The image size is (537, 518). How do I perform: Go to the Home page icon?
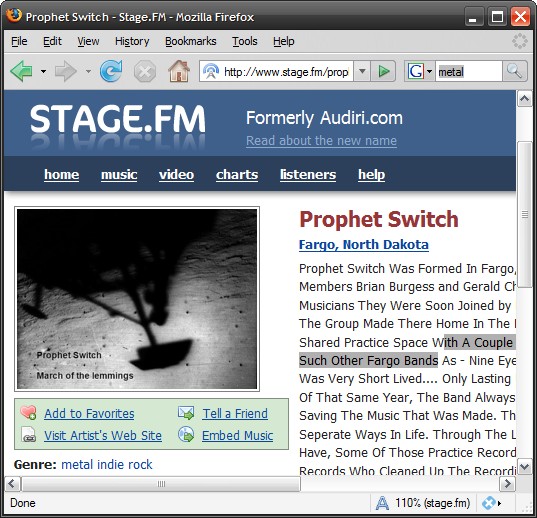pos(179,71)
